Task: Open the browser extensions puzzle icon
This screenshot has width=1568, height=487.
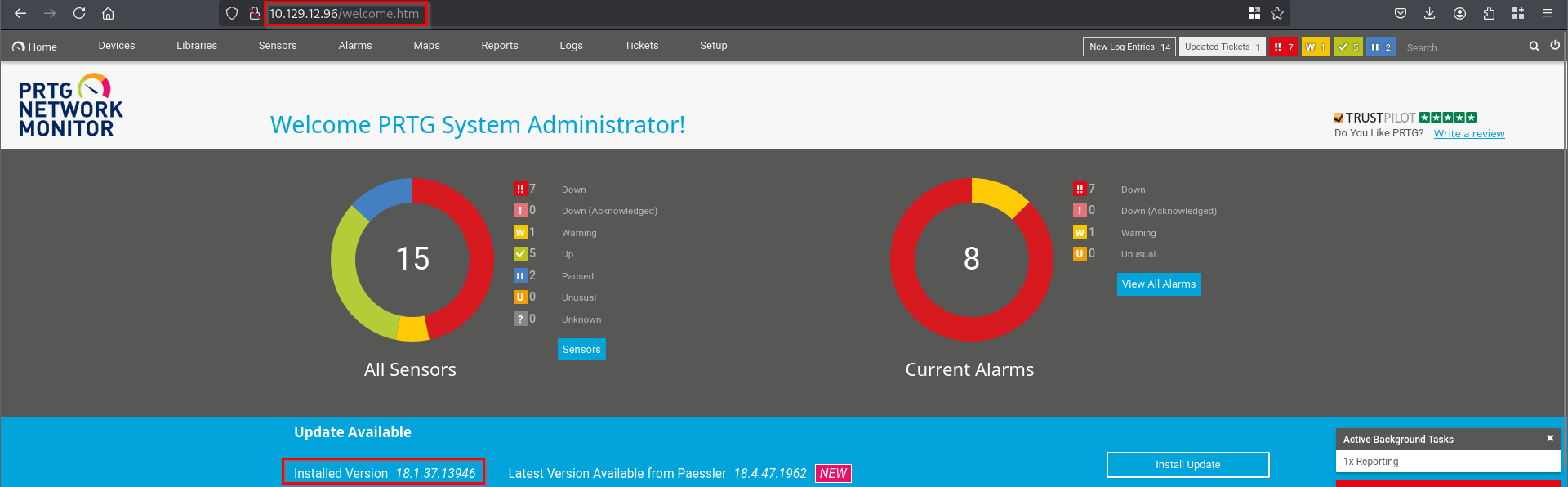Action: click(1489, 13)
